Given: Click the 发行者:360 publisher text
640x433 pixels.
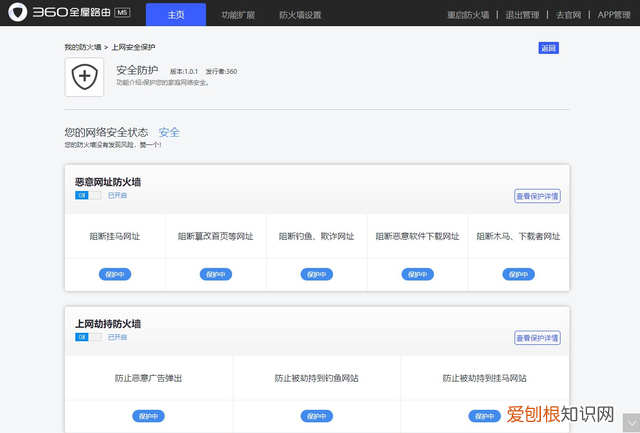Looking at the screenshot, I should (x=221, y=71).
